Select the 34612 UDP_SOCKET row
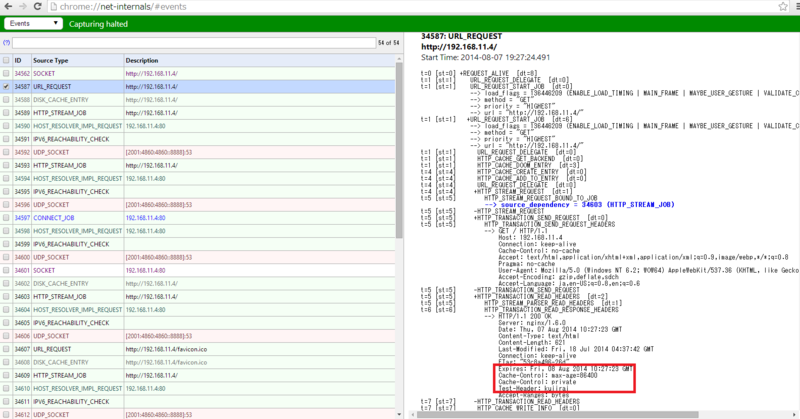 197,414
